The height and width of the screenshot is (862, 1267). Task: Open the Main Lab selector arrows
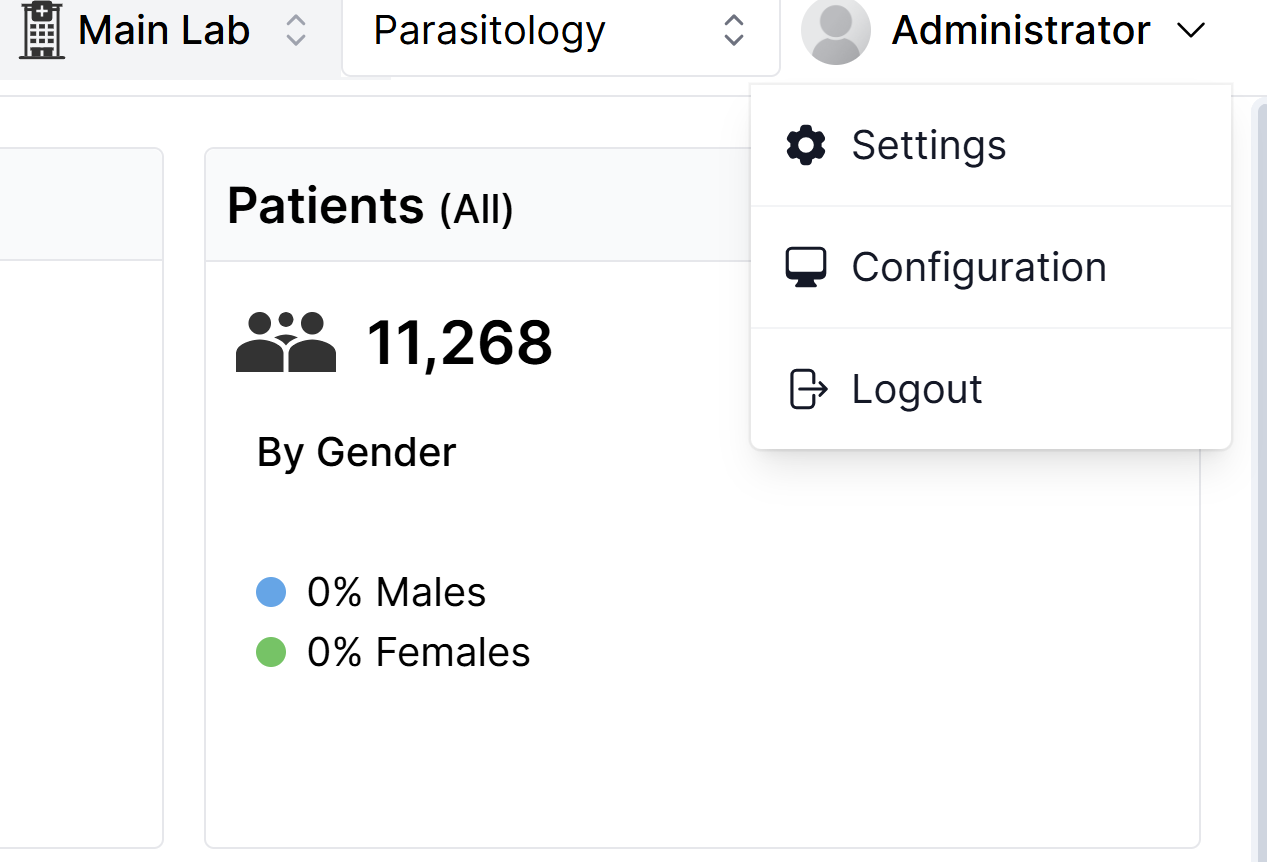pyautogui.click(x=295, y=30)
